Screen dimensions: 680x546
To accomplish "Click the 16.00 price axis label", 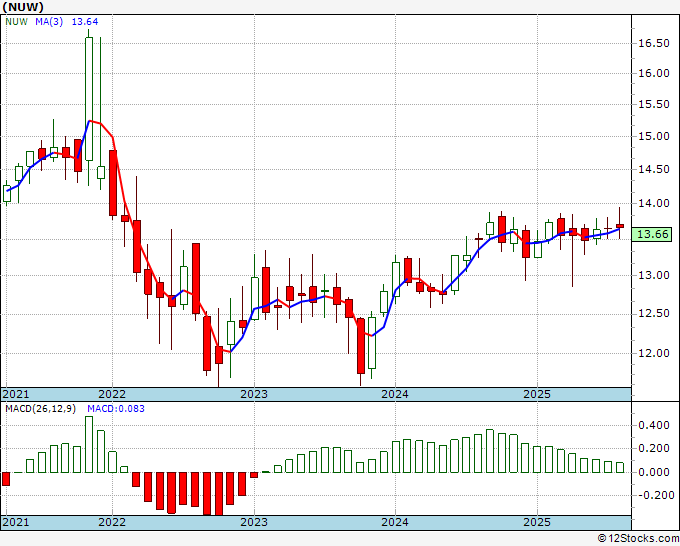I will click(x=654, y=73).
